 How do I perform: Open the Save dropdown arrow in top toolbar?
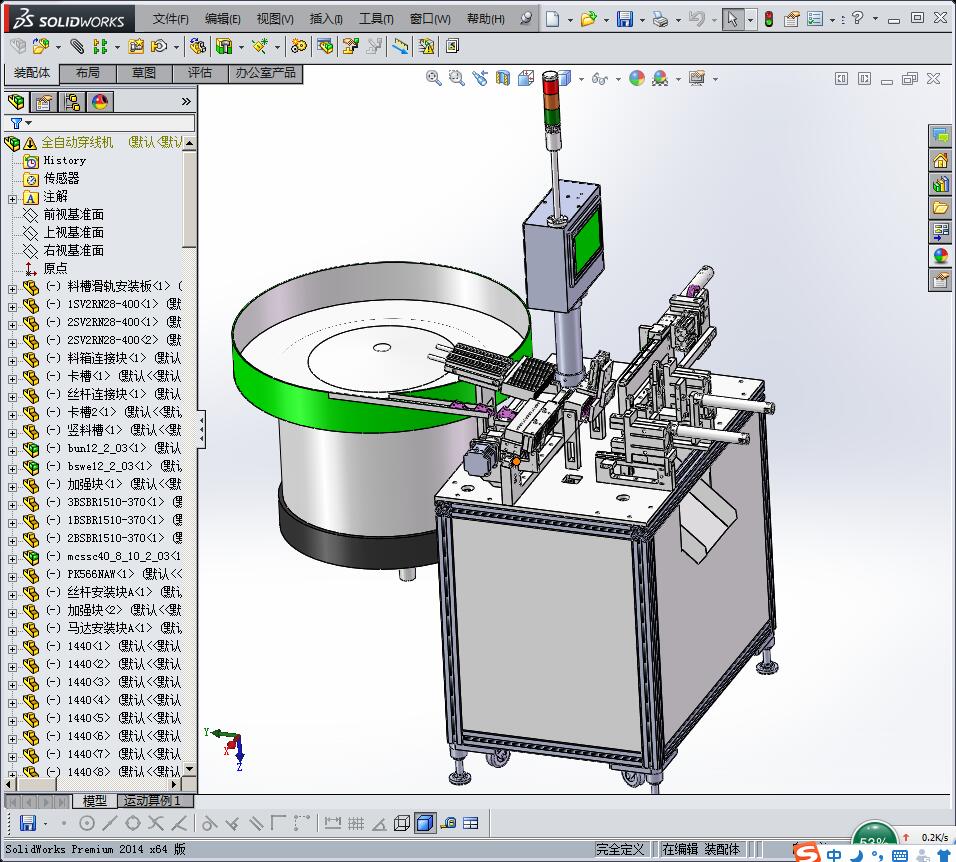pyautogui.click(x=642, y=20)
